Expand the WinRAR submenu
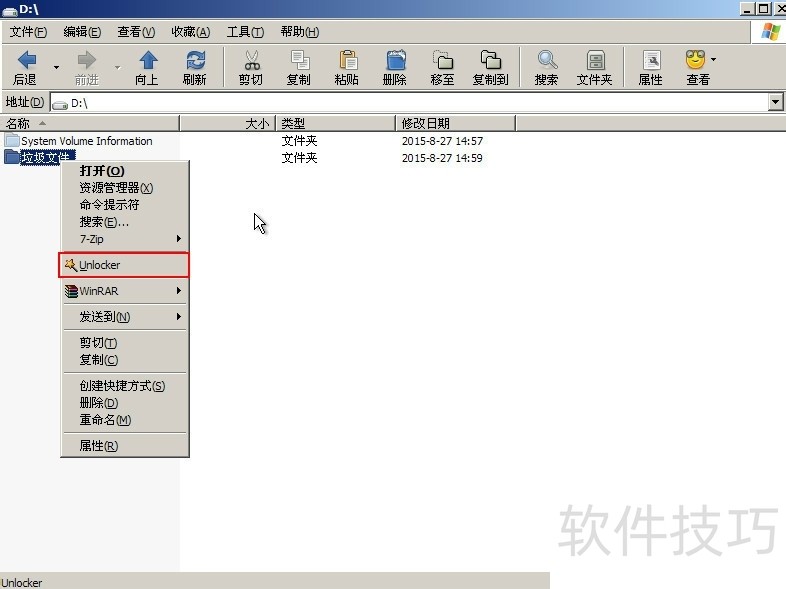 click(124, 291)
